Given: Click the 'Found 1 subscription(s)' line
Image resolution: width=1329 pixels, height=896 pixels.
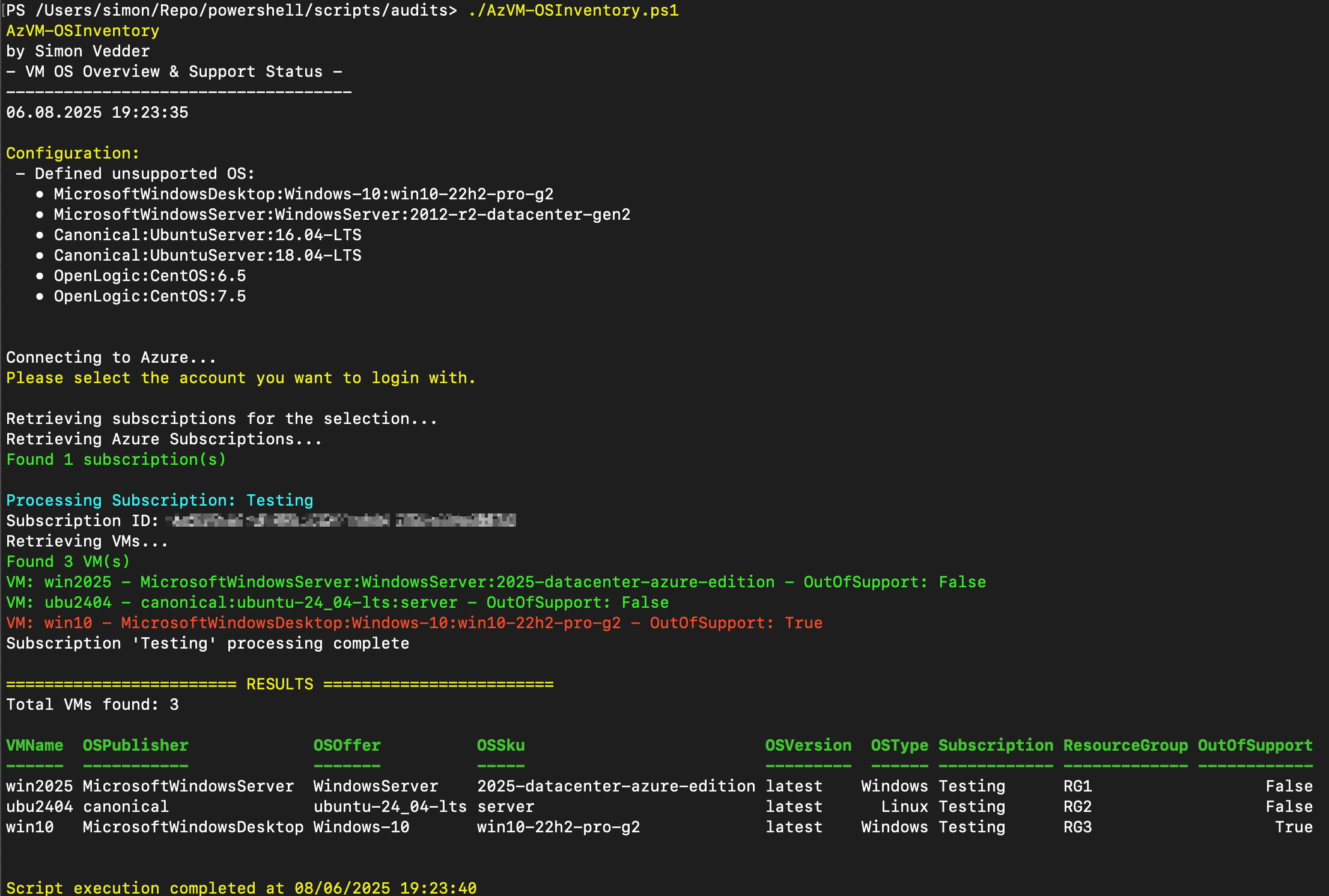Looking at the screenshot, I should (116, 459).
